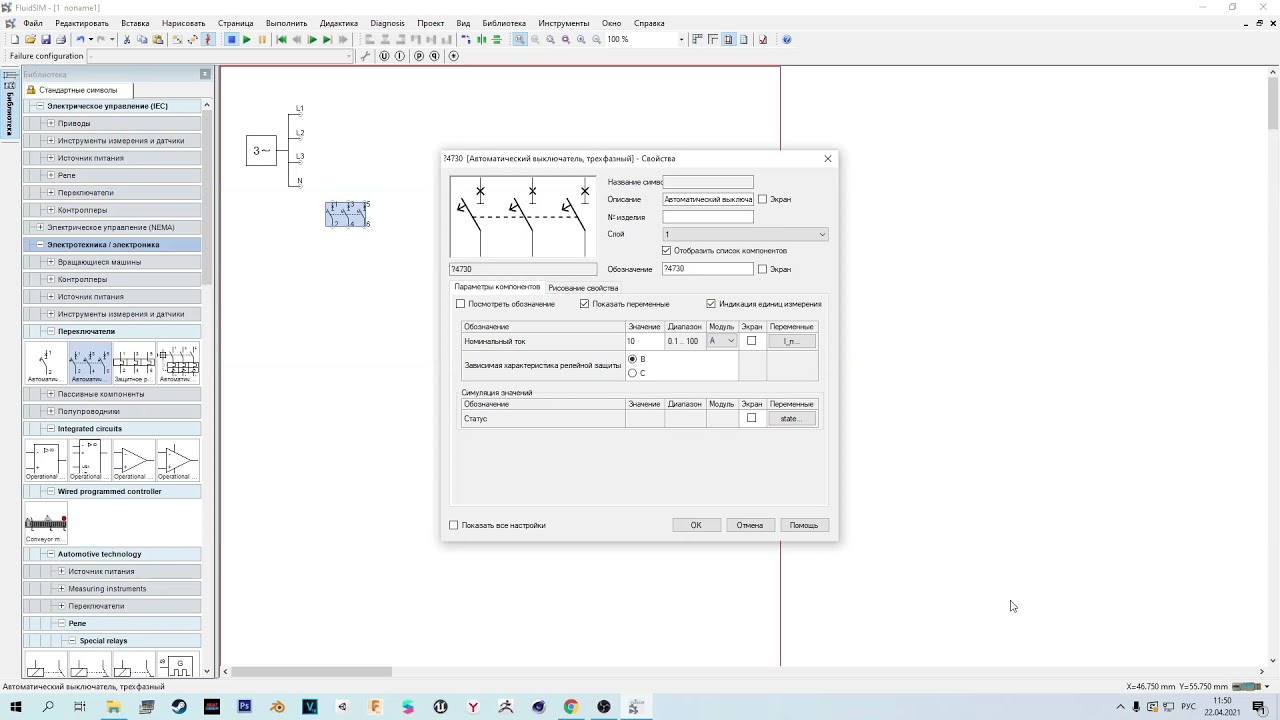The image size is (1280, 720).
Task: Select the Стандартные символы library tab
Action: pyautogui.click(x=78, y=90)
